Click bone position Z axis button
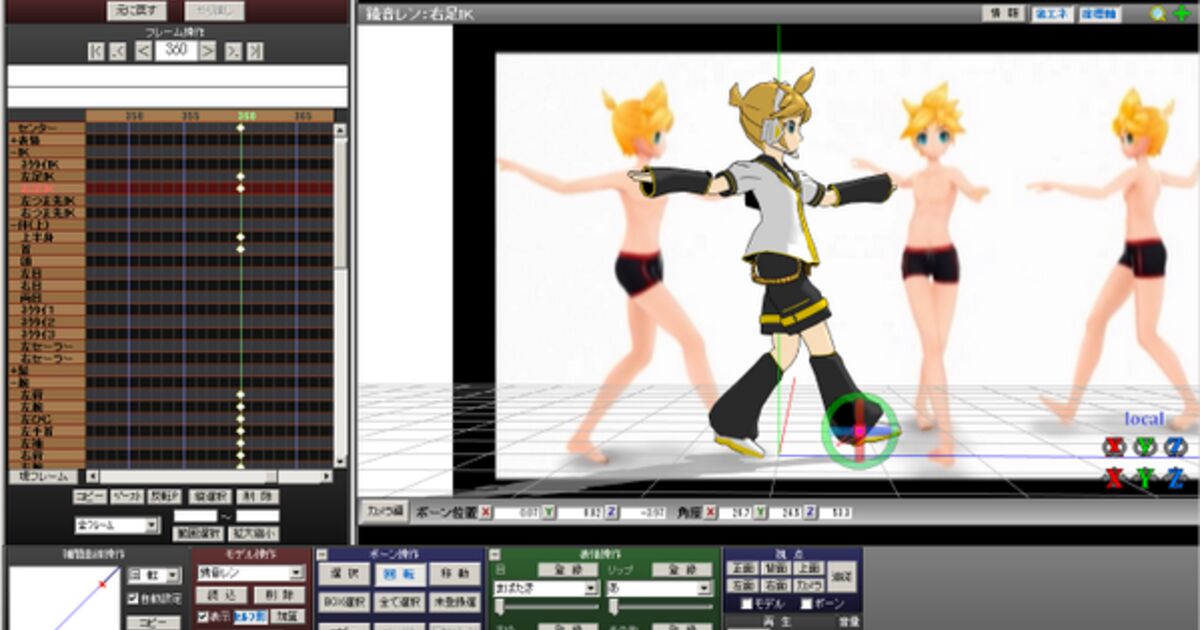This screenshot has height=630, width=1200. [612, 512]
